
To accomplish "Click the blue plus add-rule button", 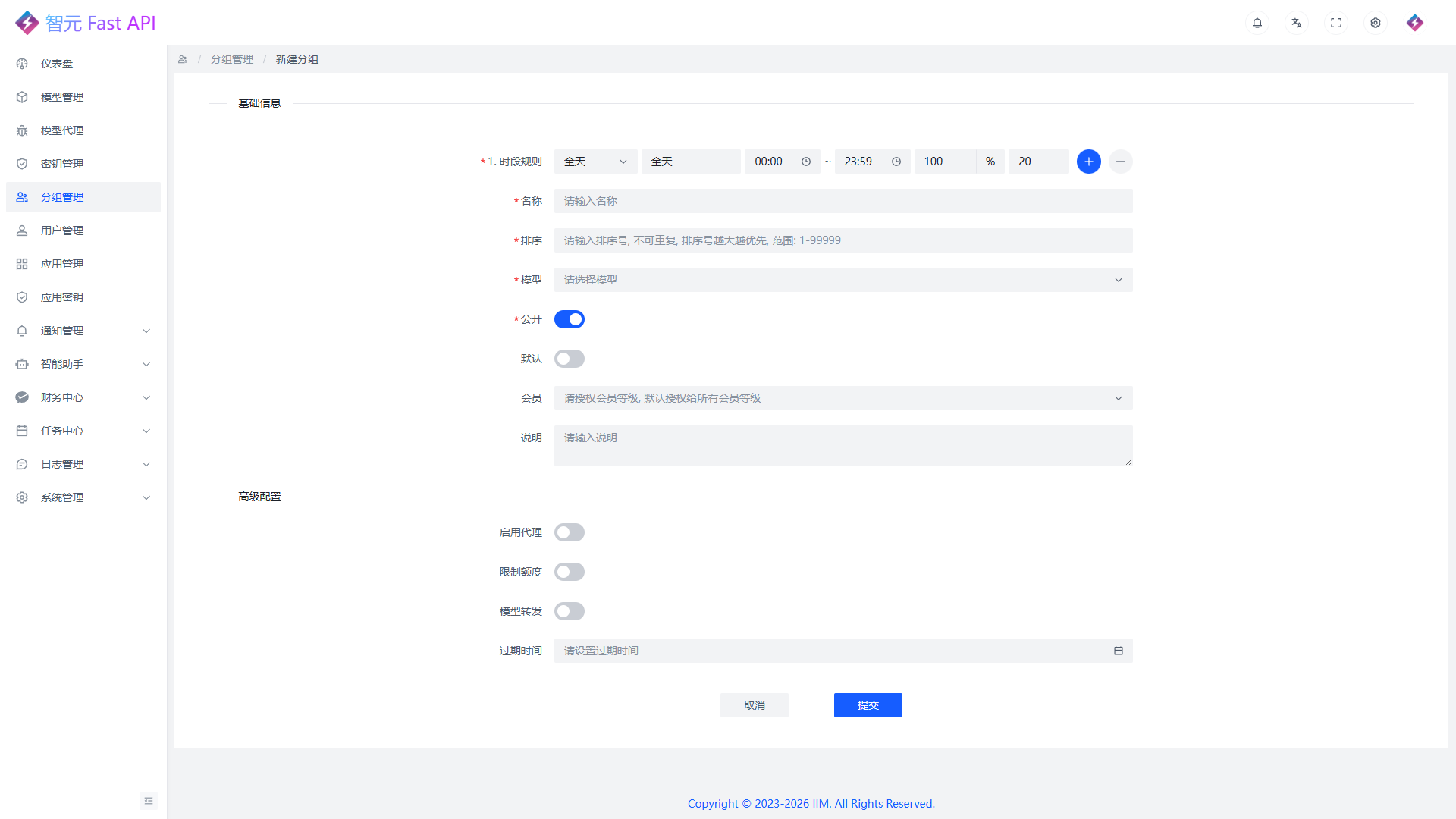I will pos(1089,162).
